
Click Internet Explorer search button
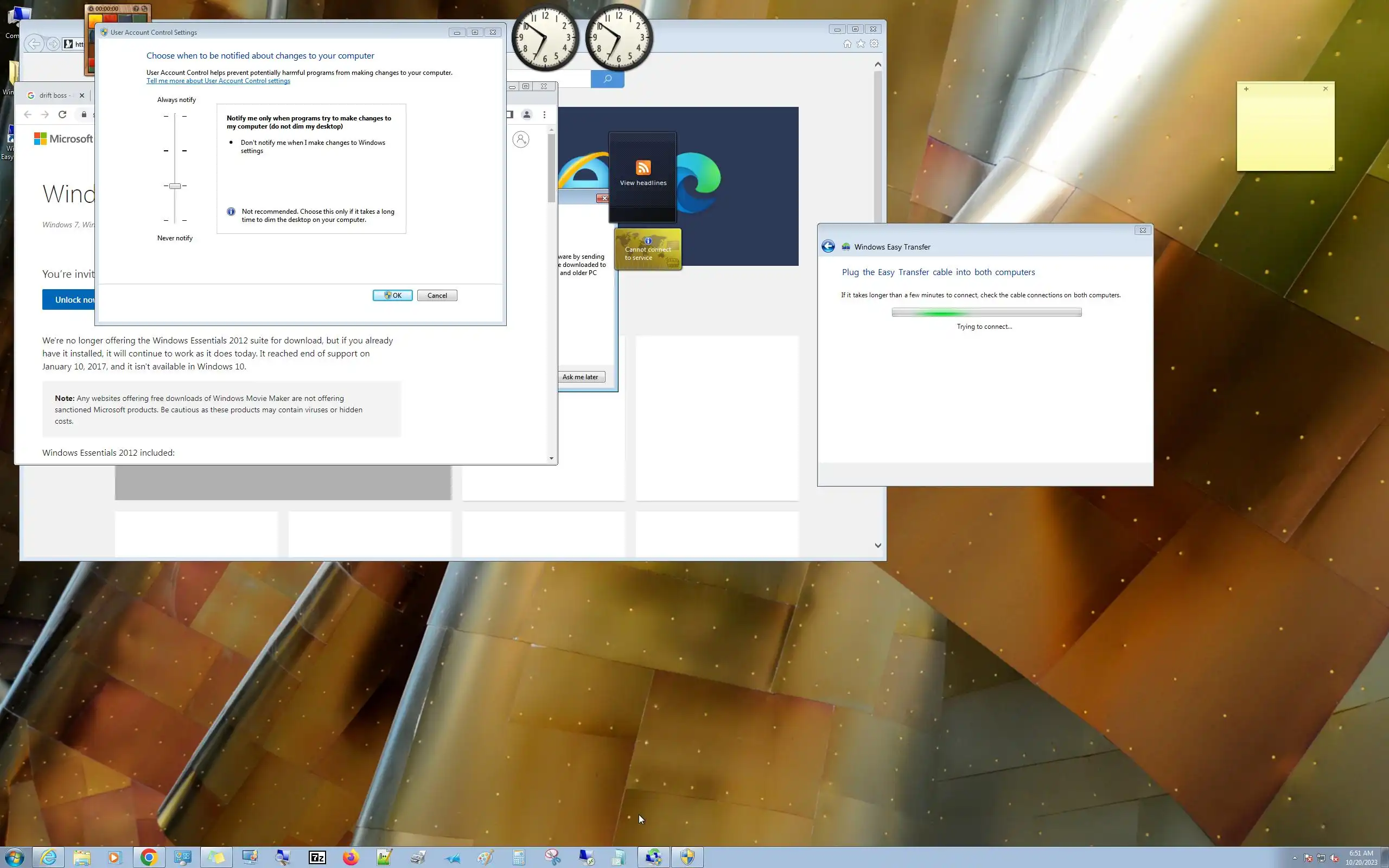click(607, 79)
